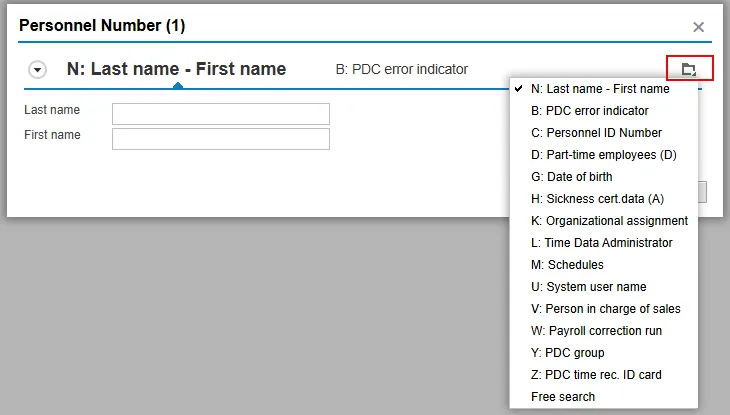This screenshot has height=415, width=730.
Task: Select V: Person in charge of sales
Action: tap(606, 309)
